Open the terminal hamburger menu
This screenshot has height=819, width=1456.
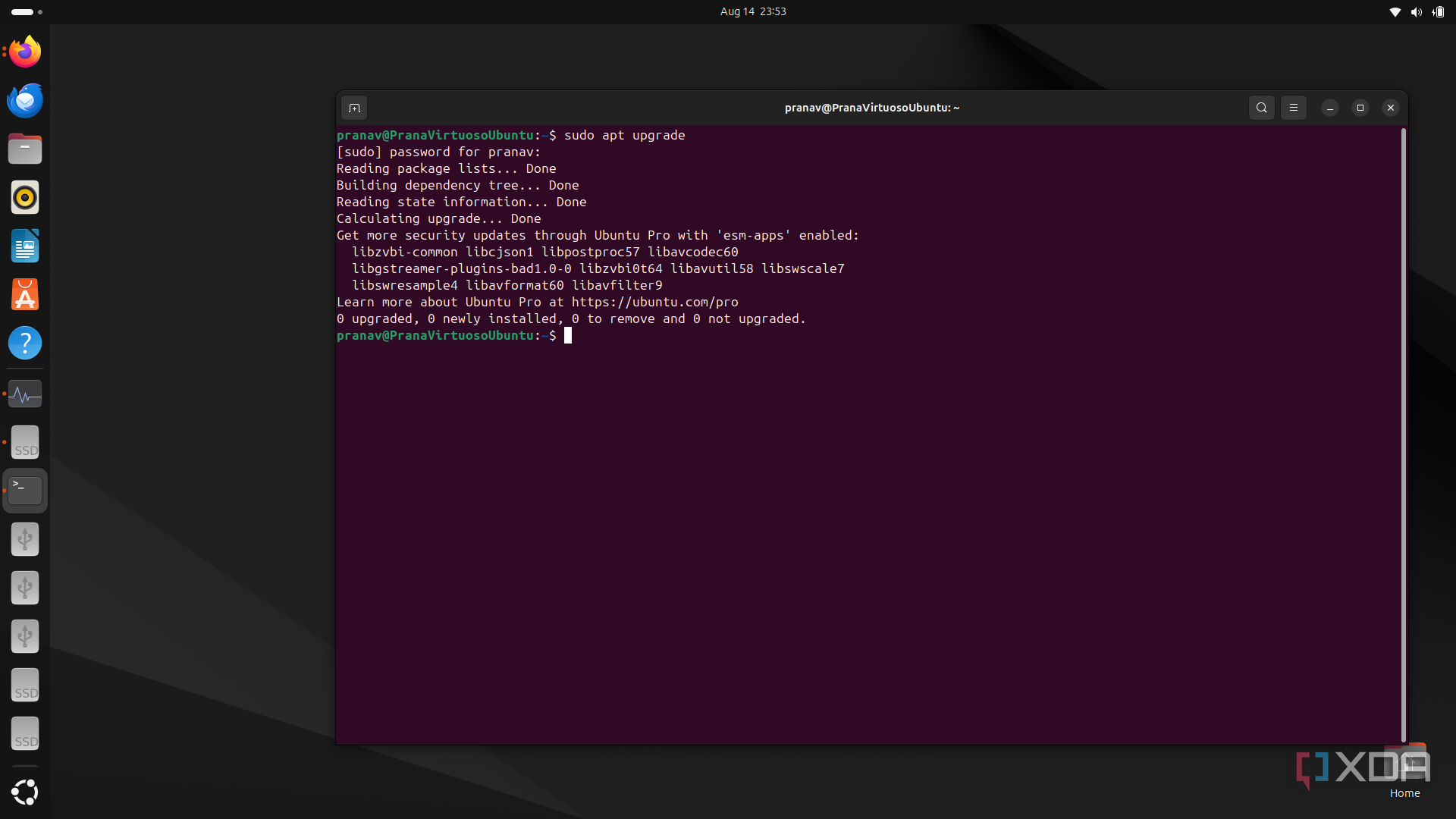click(1294, 108)
